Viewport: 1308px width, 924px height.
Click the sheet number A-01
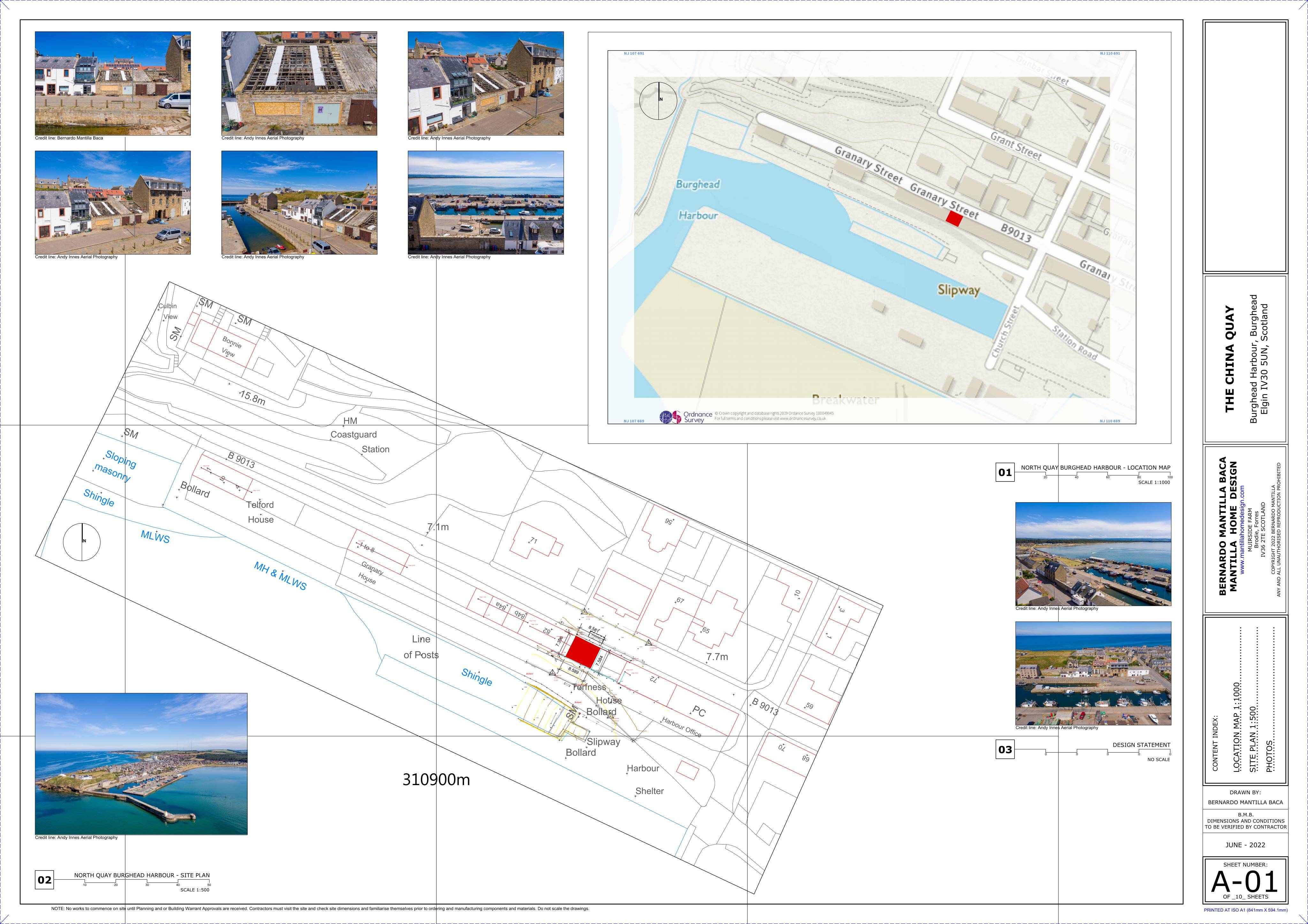(1245, 882)
